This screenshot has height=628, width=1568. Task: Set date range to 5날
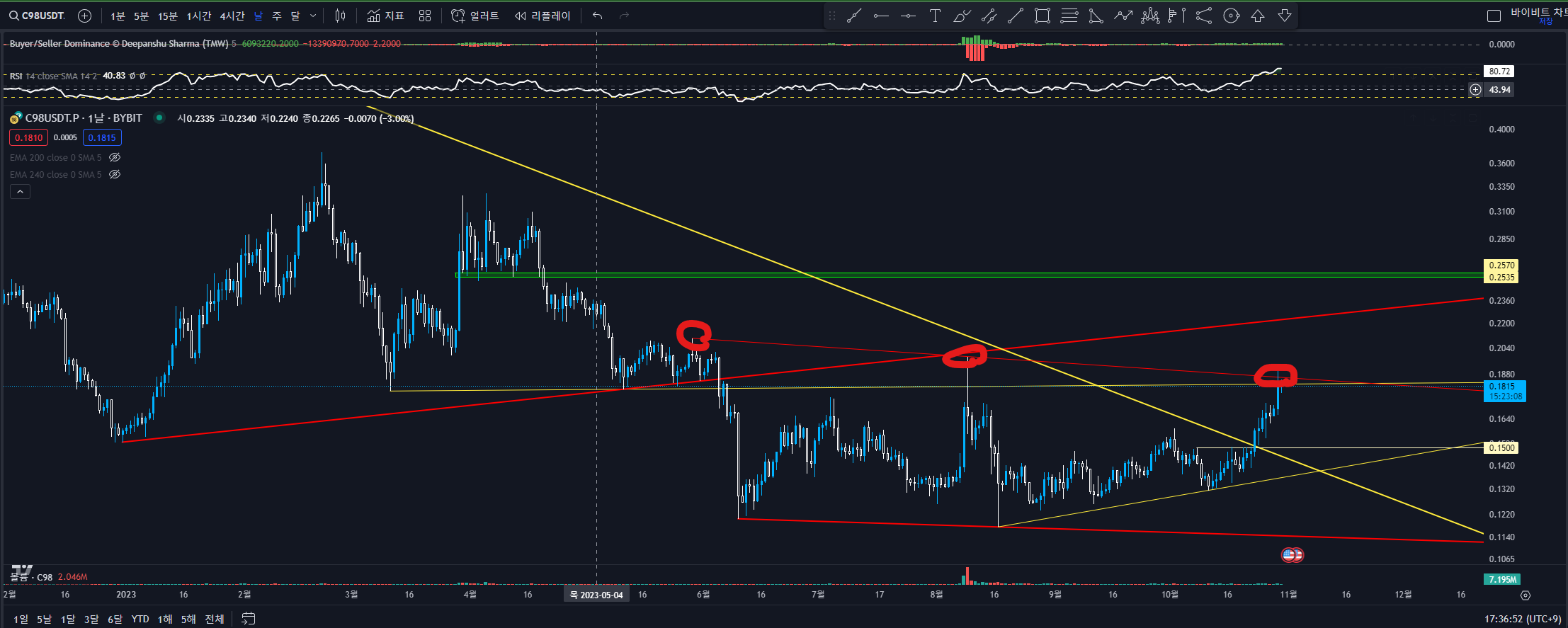[x=44, y=619]
